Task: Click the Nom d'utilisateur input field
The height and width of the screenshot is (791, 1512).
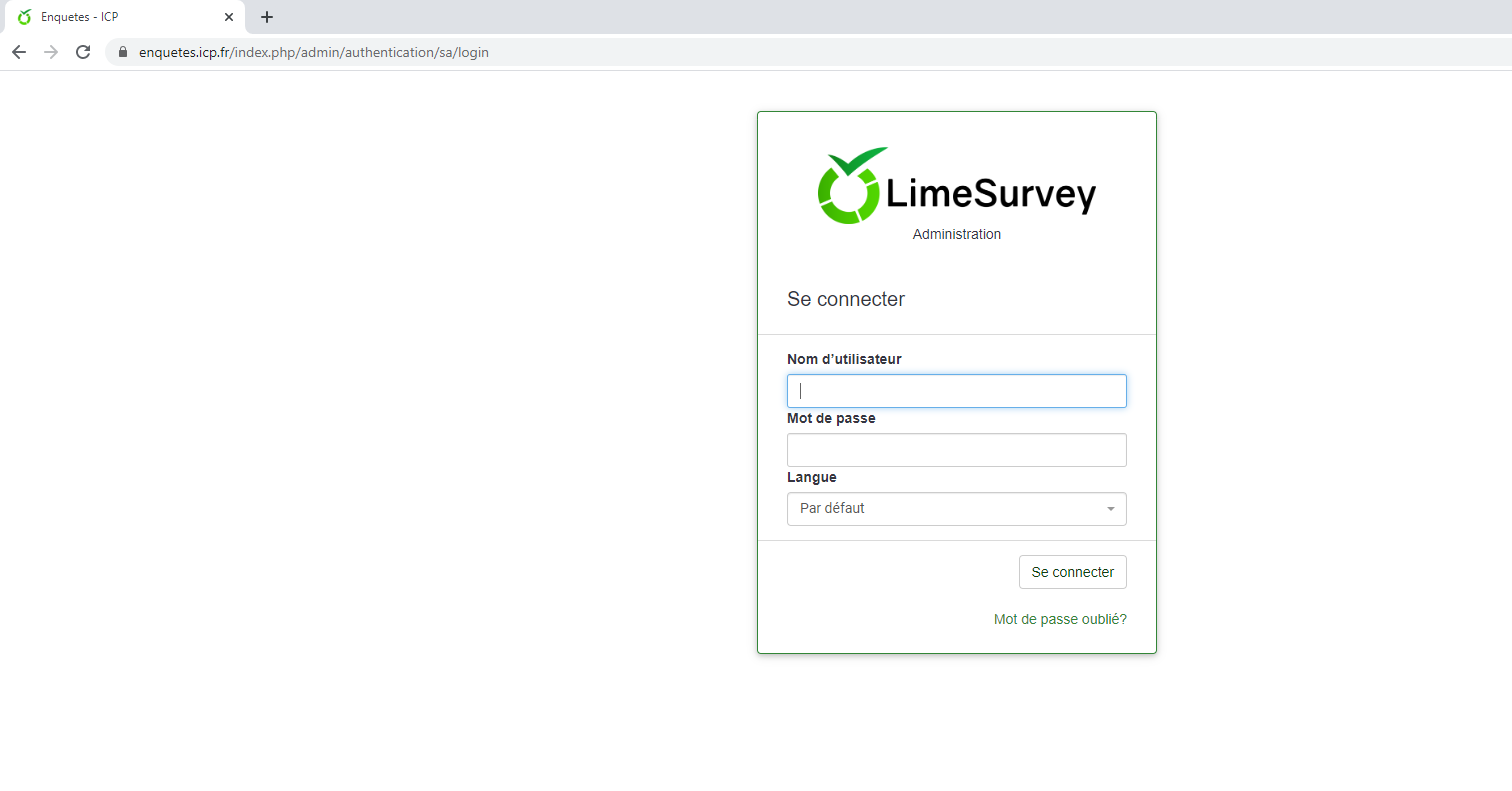Action: (956, 391)
